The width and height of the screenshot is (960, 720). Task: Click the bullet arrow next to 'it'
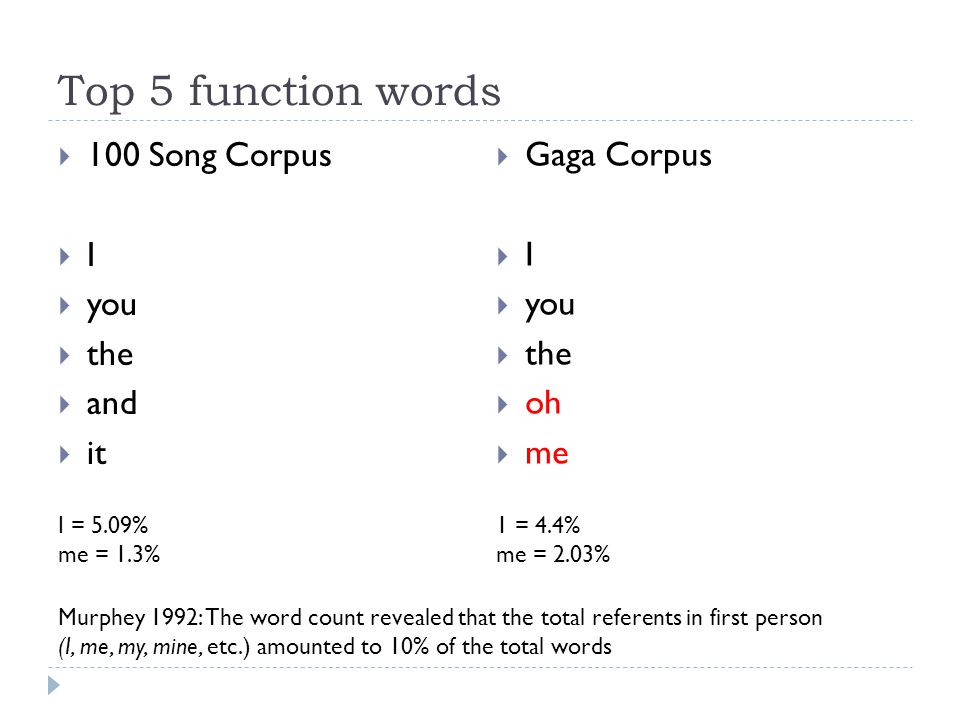[x=64, y=454]
